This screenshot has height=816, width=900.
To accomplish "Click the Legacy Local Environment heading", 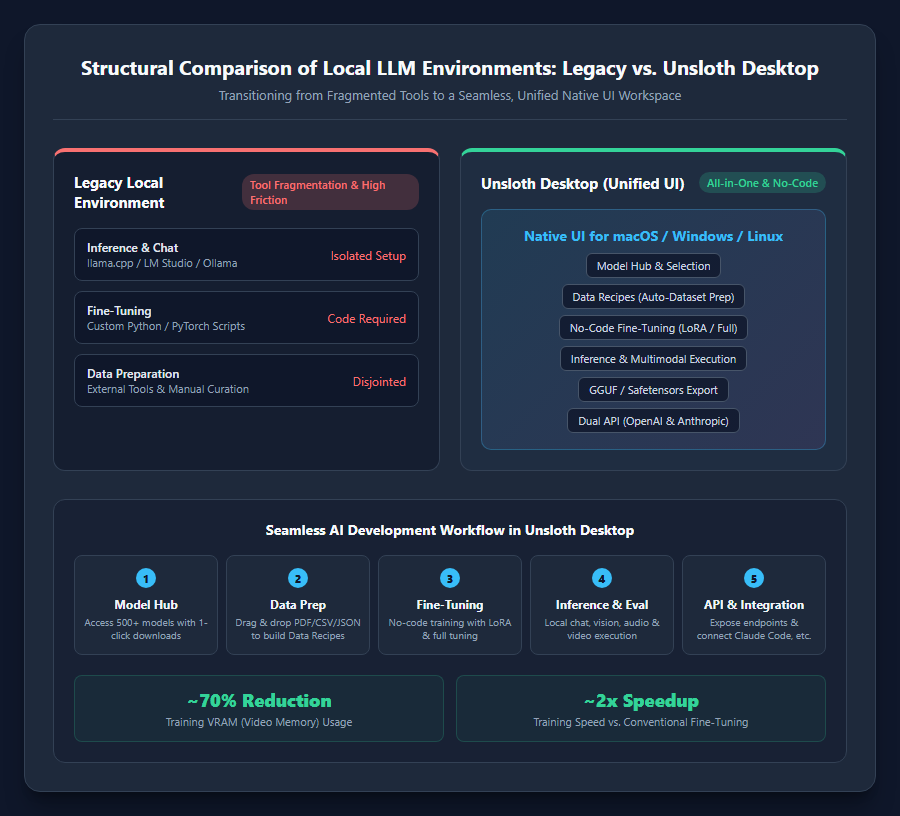I will click(x=119, y=193).
